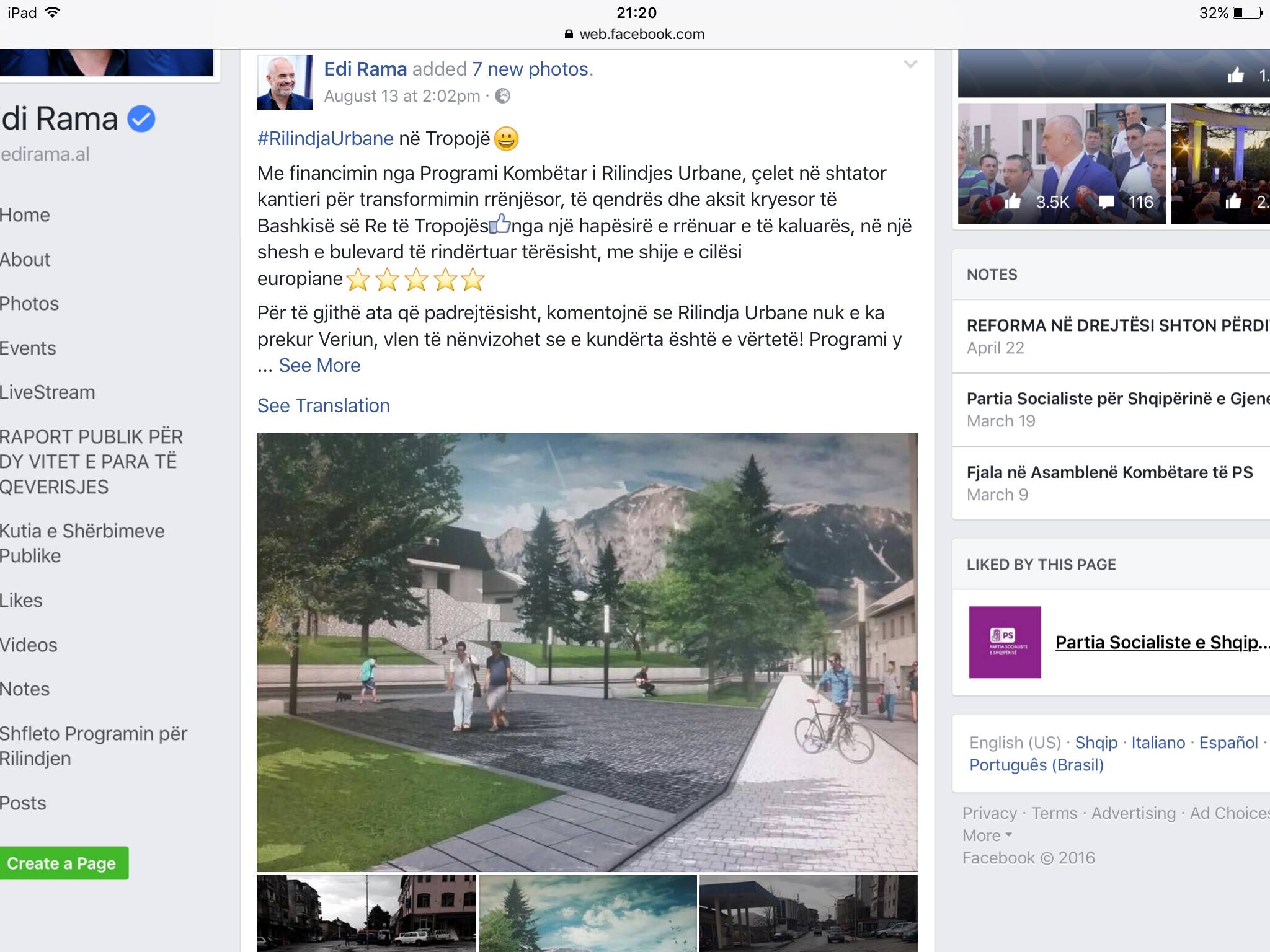Open the gas station street thumbnail photo
1270x952 pixels.
point(809,913)
